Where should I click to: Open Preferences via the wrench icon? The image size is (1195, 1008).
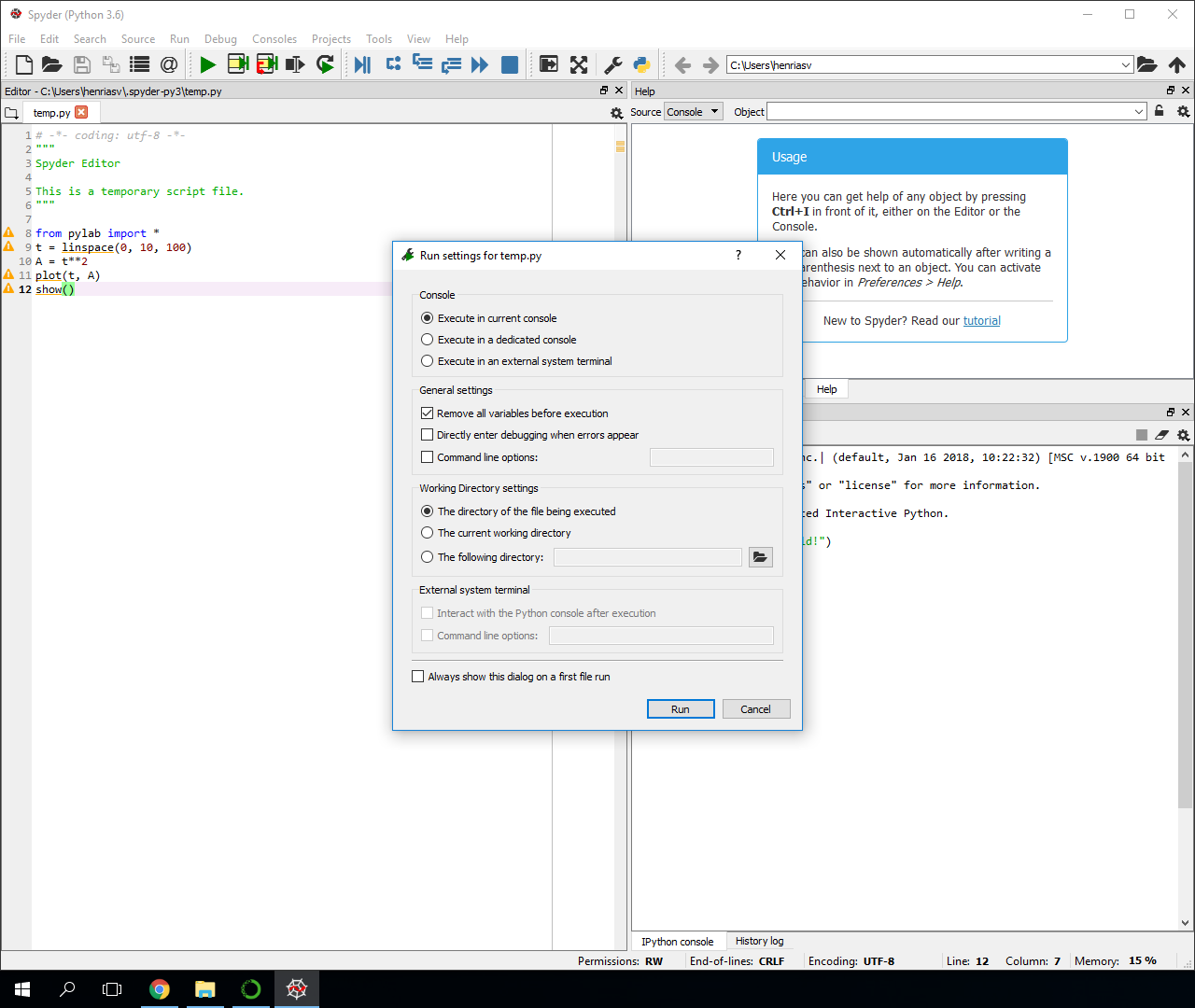[613, 64]
